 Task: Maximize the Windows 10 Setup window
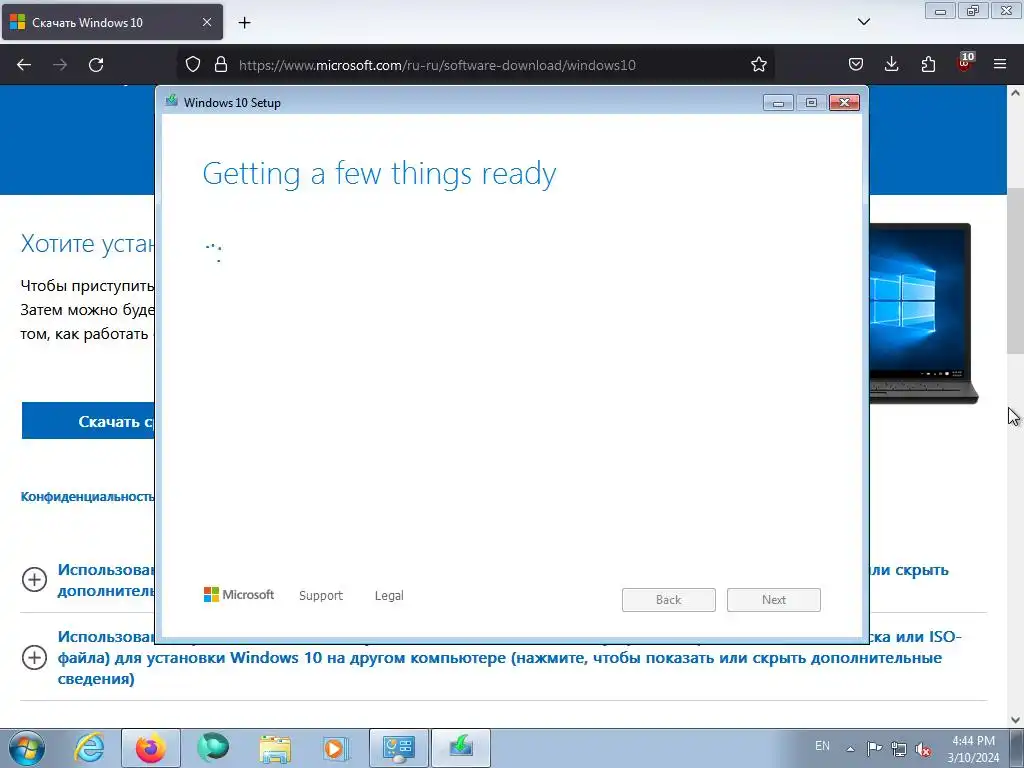pos(811,103)
